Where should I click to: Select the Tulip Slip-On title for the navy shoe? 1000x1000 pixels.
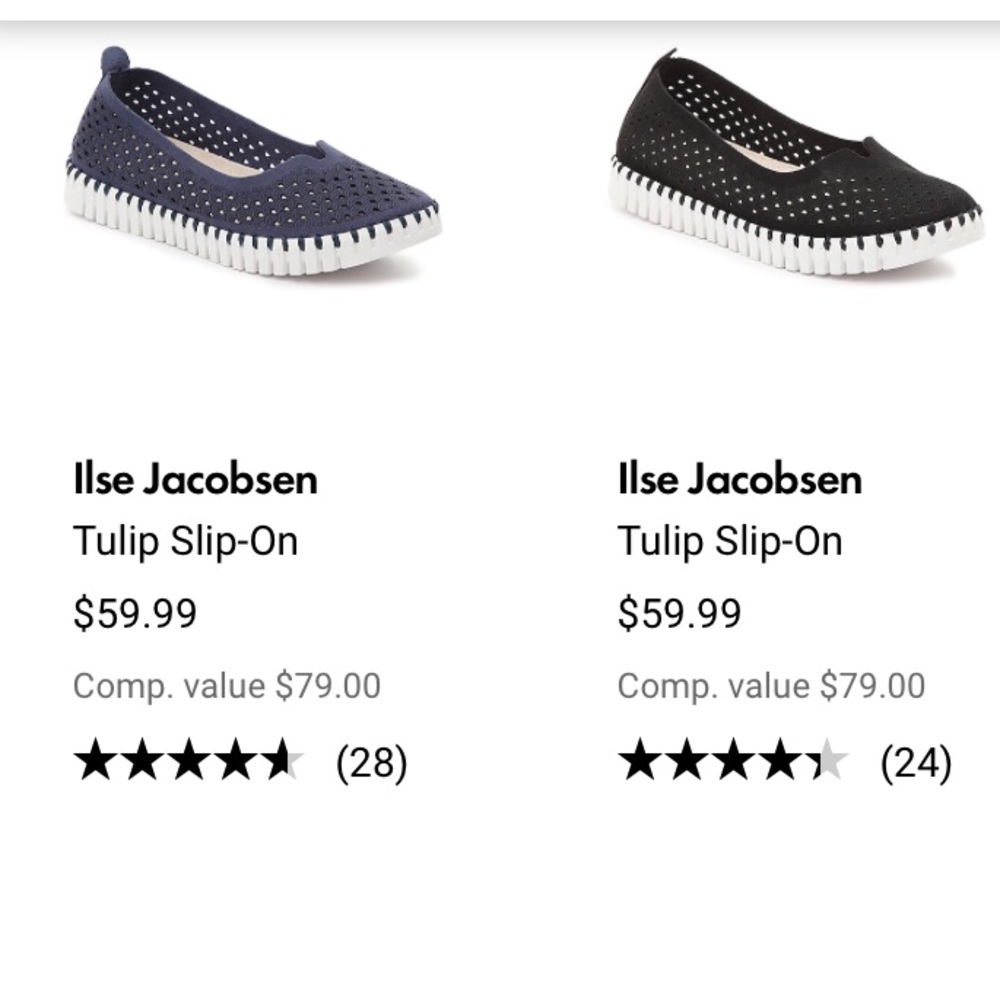(x=186, y=541)
